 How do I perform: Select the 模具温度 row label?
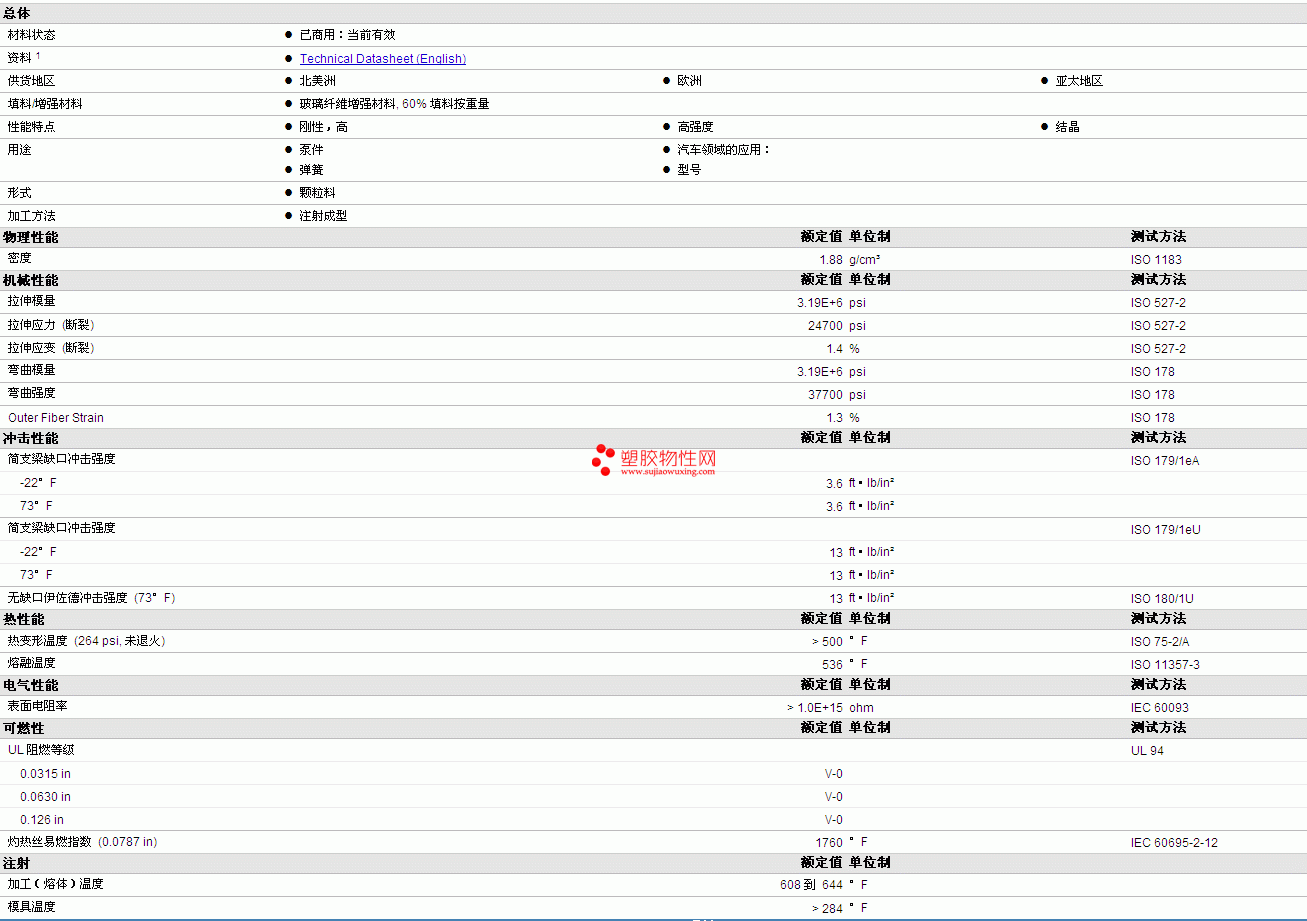32,907
